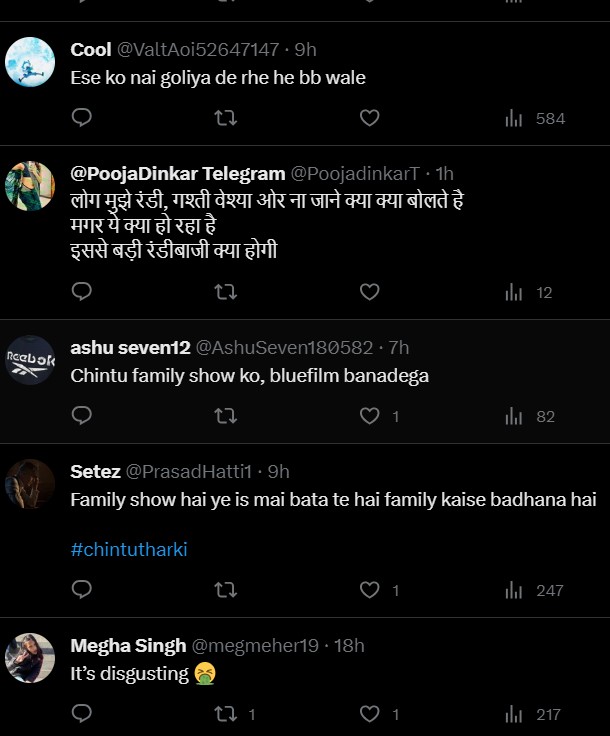
Task: Click Cool's profile avatar
Action: click(30, 61)
